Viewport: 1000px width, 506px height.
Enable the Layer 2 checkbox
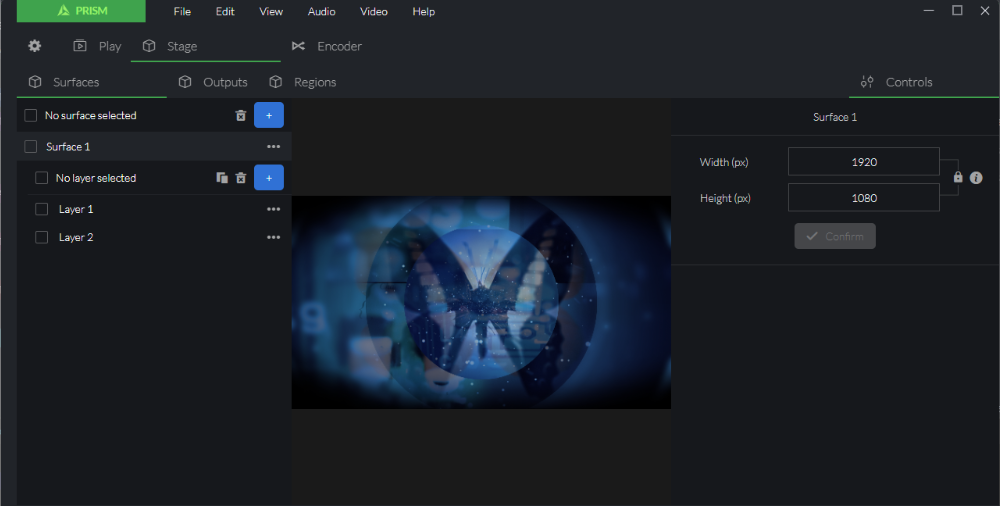(41, 237)
